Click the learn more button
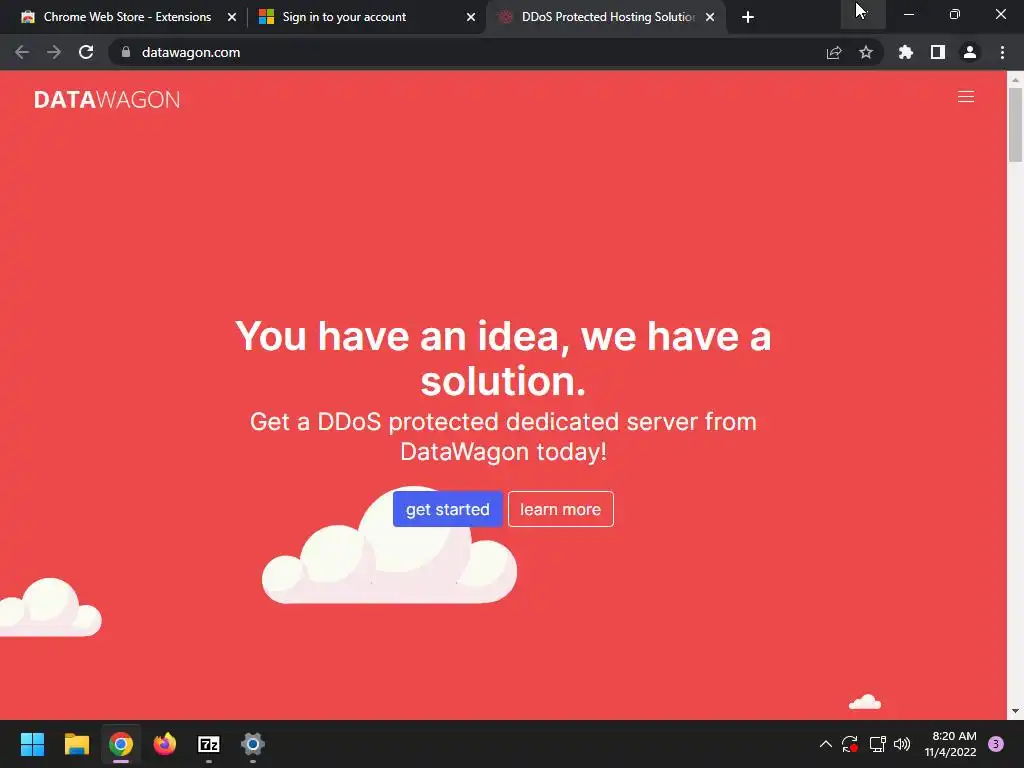 pyautogui.click(x=560, y=509)
